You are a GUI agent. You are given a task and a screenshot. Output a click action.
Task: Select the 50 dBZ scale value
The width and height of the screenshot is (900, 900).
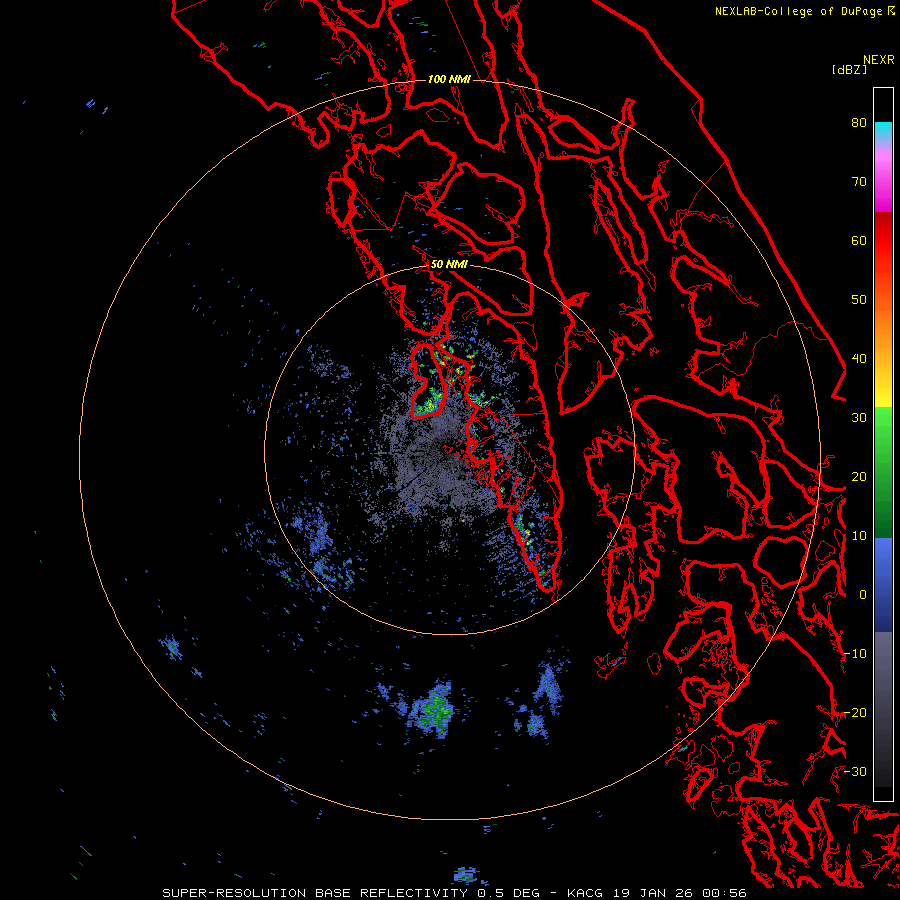(859, 300)
